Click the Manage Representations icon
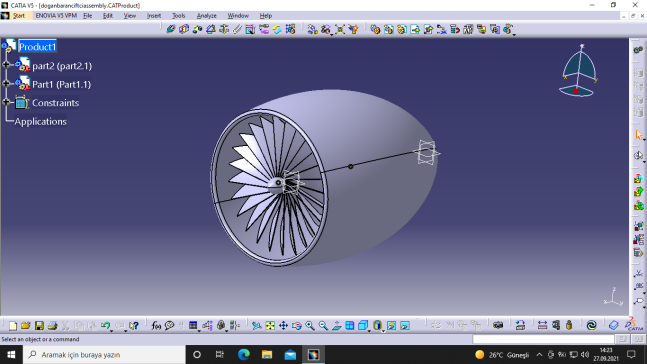The width and height of the screenshot is (647, 364). click(494, 29)
